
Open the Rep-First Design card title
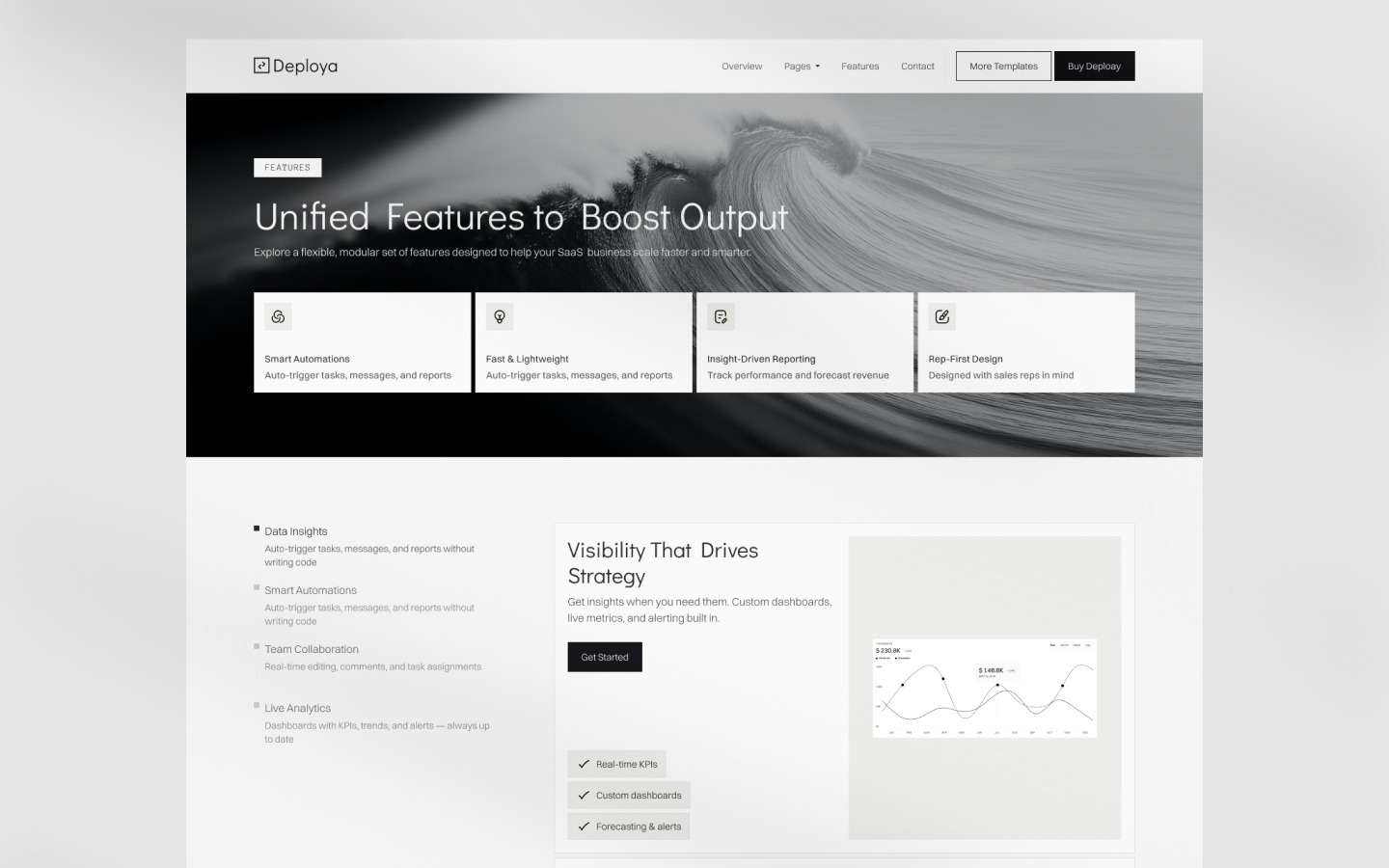[x=966, y=359]
